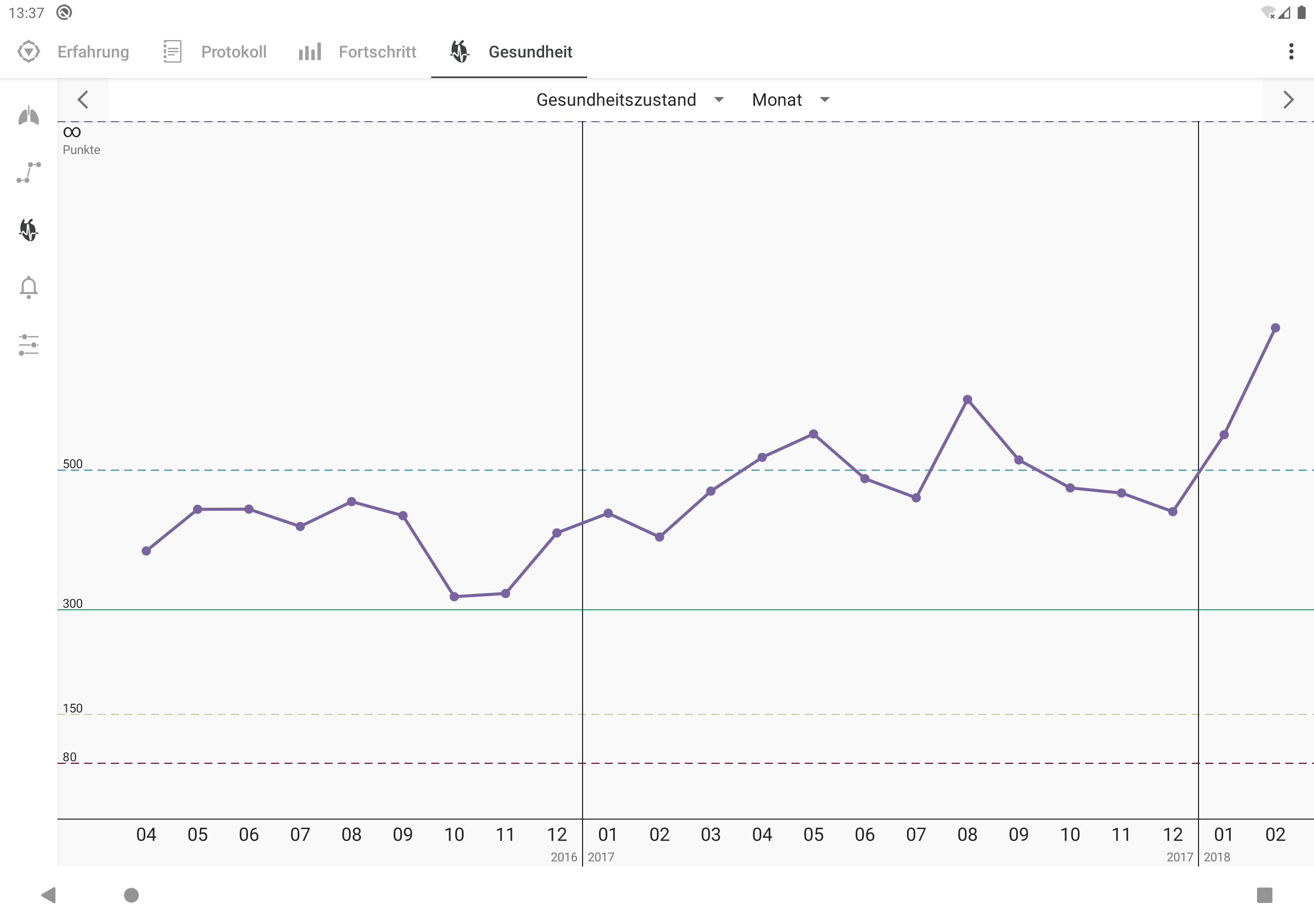This screenshot has height=924, width=1314.
Task: Select the Gesundheit tab
Action: [x=509, y=51]
